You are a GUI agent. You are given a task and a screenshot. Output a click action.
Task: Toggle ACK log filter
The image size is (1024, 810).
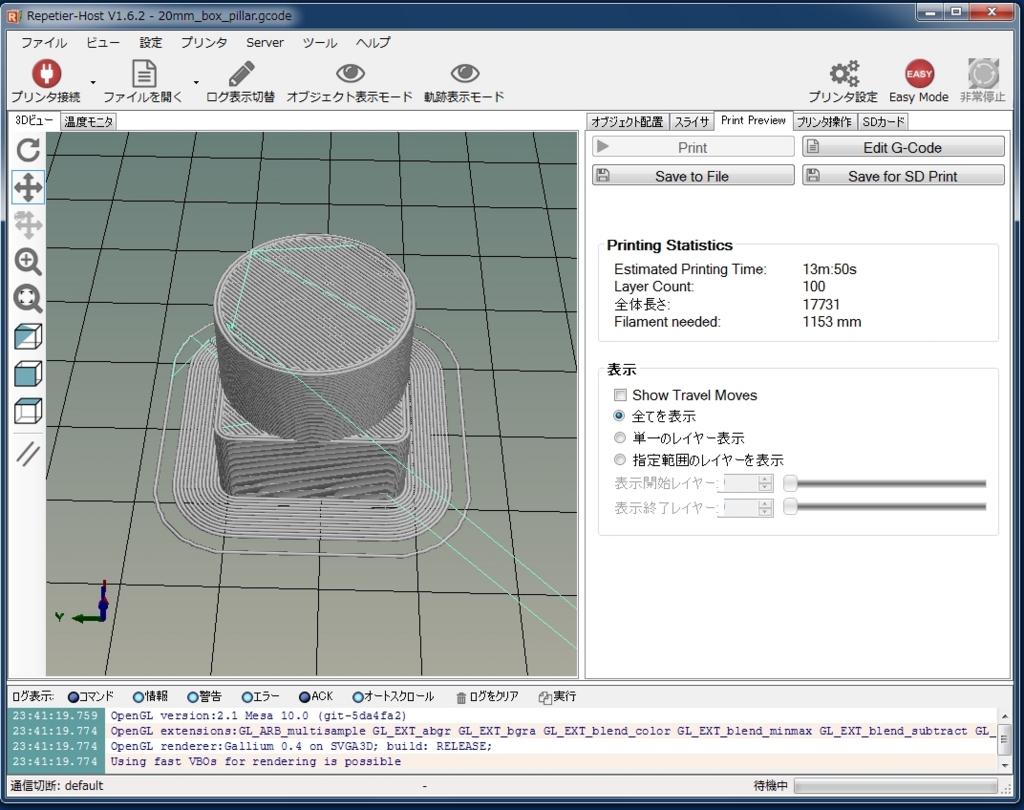[316, 697]
